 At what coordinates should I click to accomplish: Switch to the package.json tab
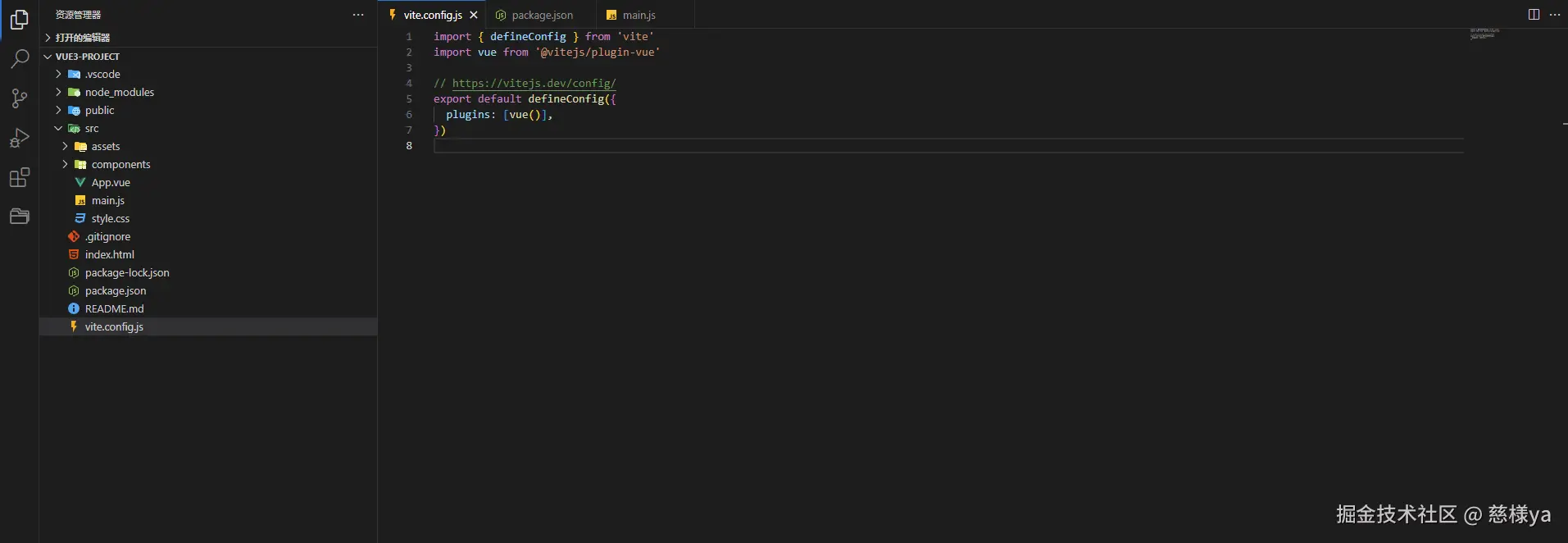tap(542, 15)
